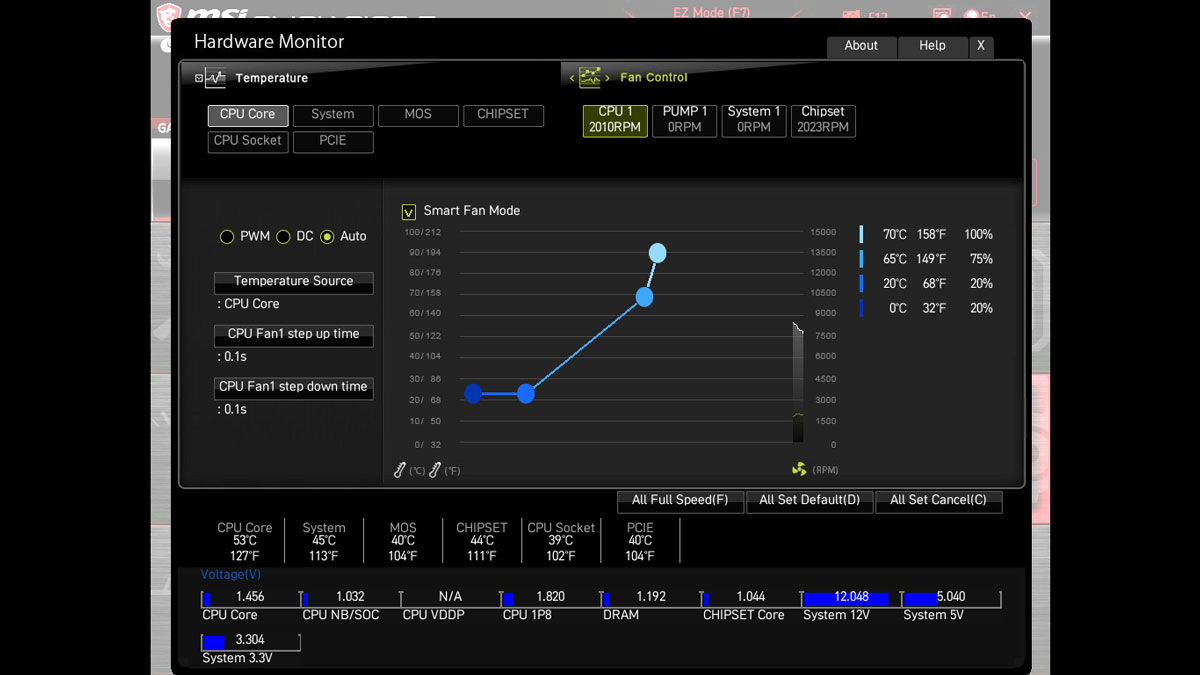Click the System 3.3V 3.304 voltage bar
The width and height of the screenshot is (1200, 675).
pos(250,641)
